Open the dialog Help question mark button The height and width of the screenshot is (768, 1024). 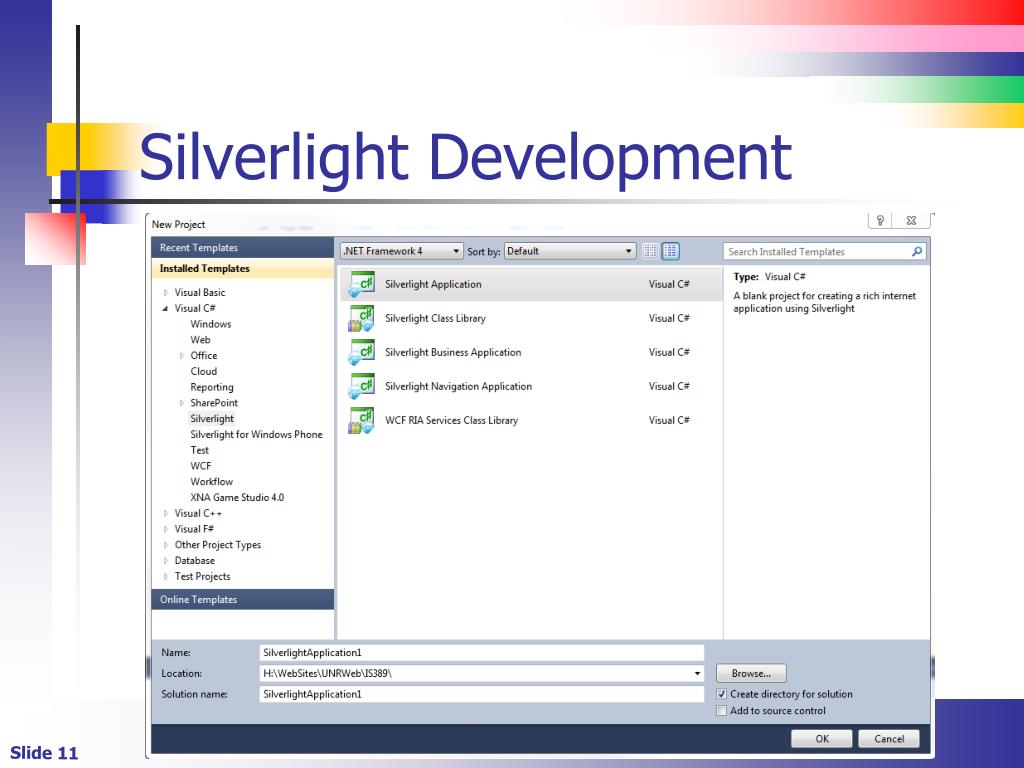[880, 220]
